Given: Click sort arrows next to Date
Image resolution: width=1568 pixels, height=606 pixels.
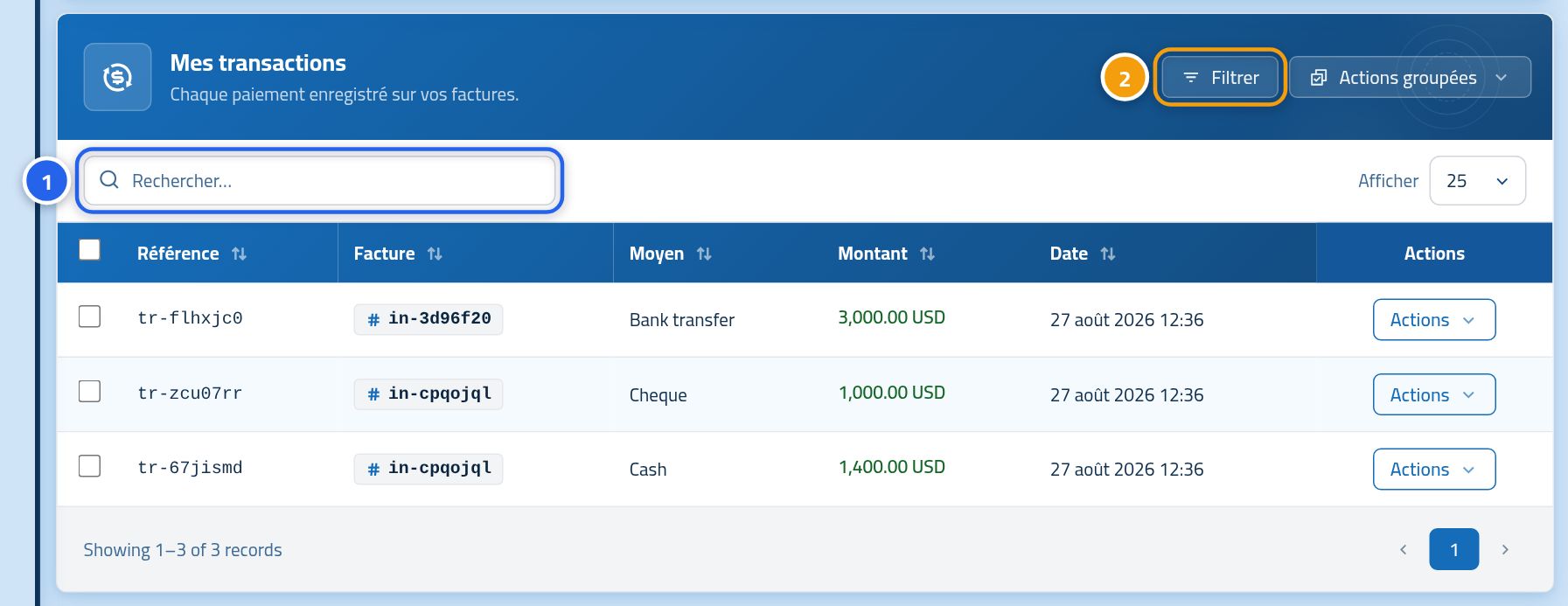Looking at the screenshot, I should (x=1108, y=254).
